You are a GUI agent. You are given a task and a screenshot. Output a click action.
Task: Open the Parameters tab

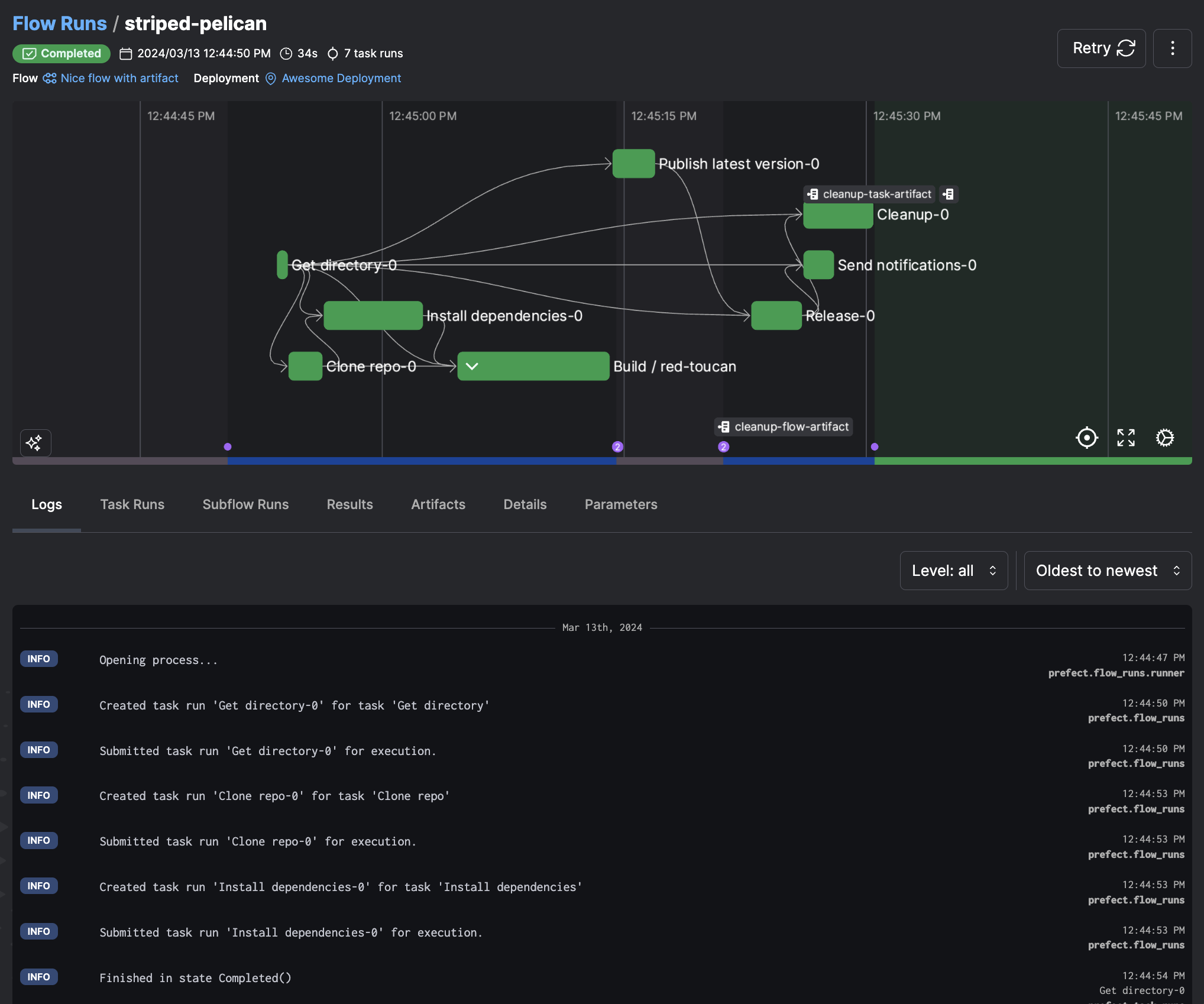[621, 504]
